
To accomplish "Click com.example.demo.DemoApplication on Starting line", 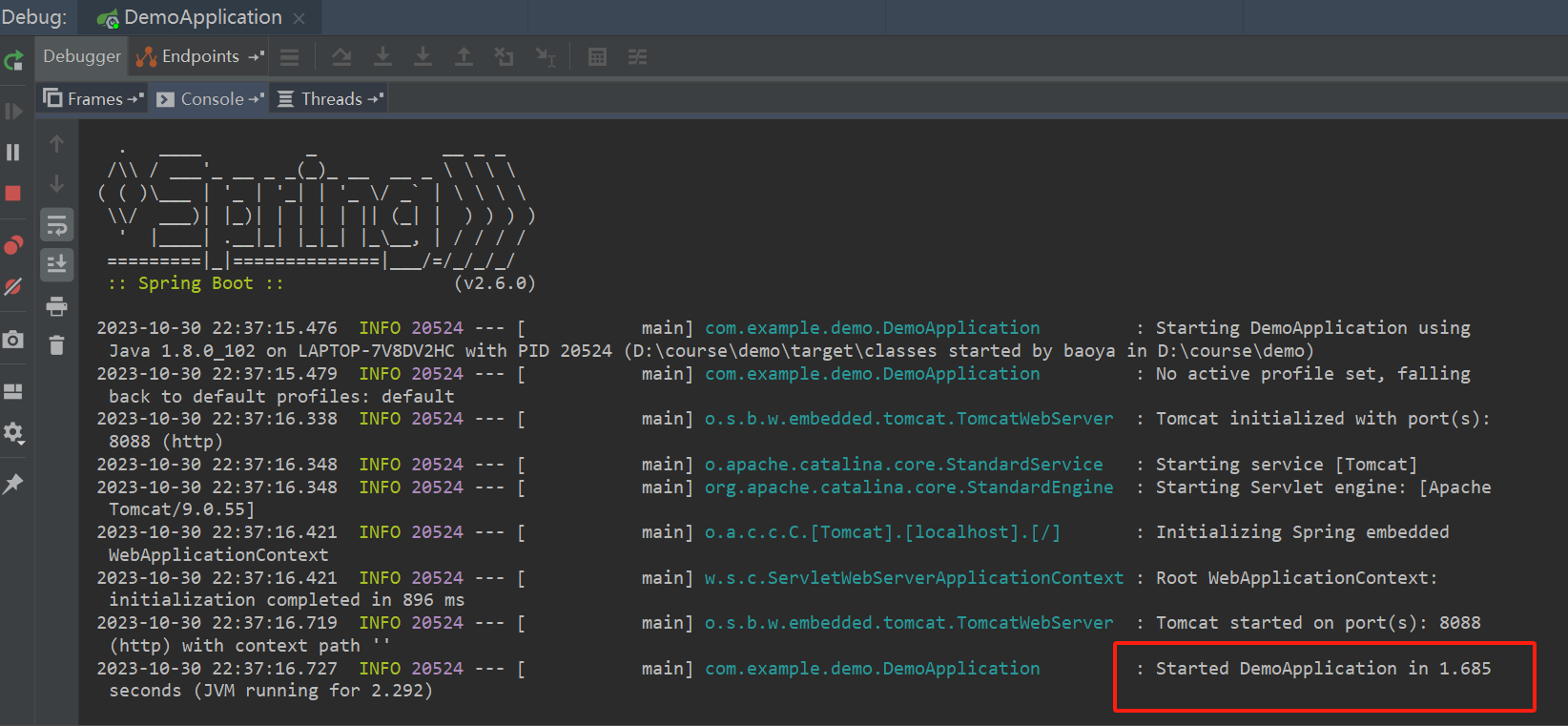I will point(873,328).
